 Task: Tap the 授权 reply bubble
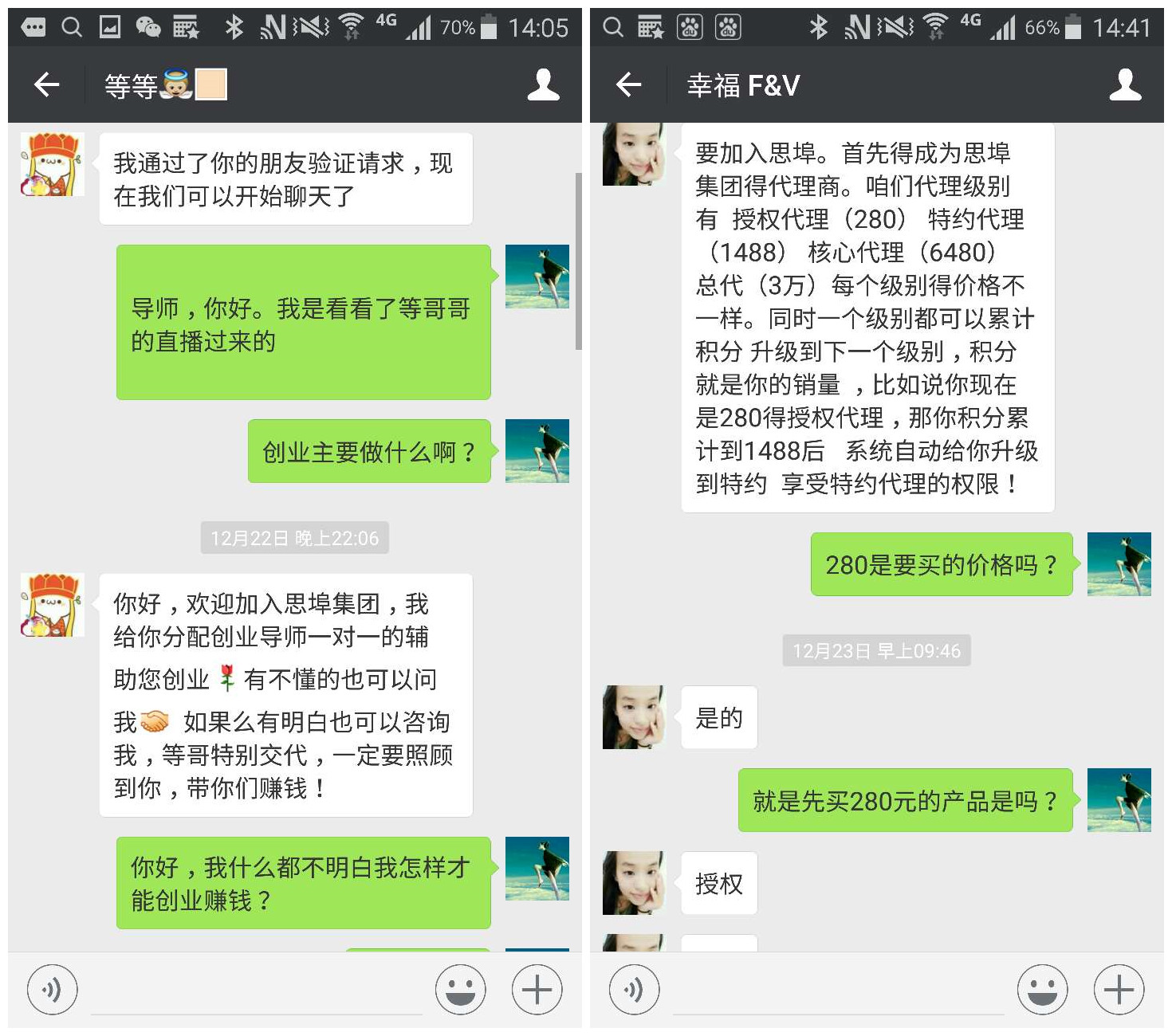[x=719, y=883]
